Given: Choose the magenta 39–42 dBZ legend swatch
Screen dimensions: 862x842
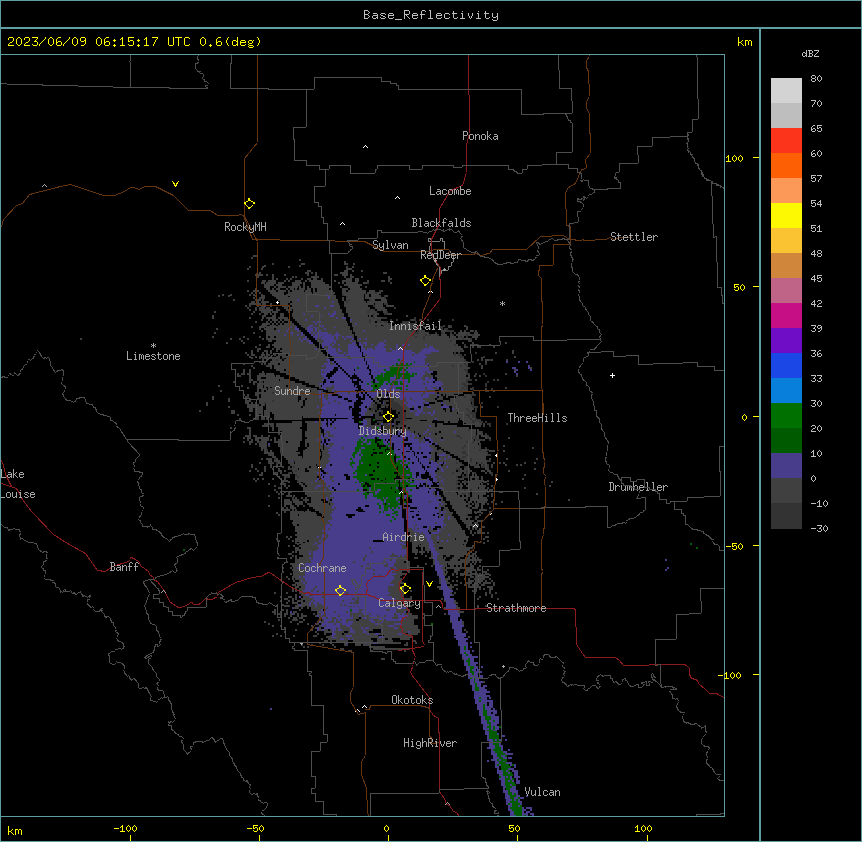Looking at the screenshot, I should pyautogui.click(x=786, y=315).
